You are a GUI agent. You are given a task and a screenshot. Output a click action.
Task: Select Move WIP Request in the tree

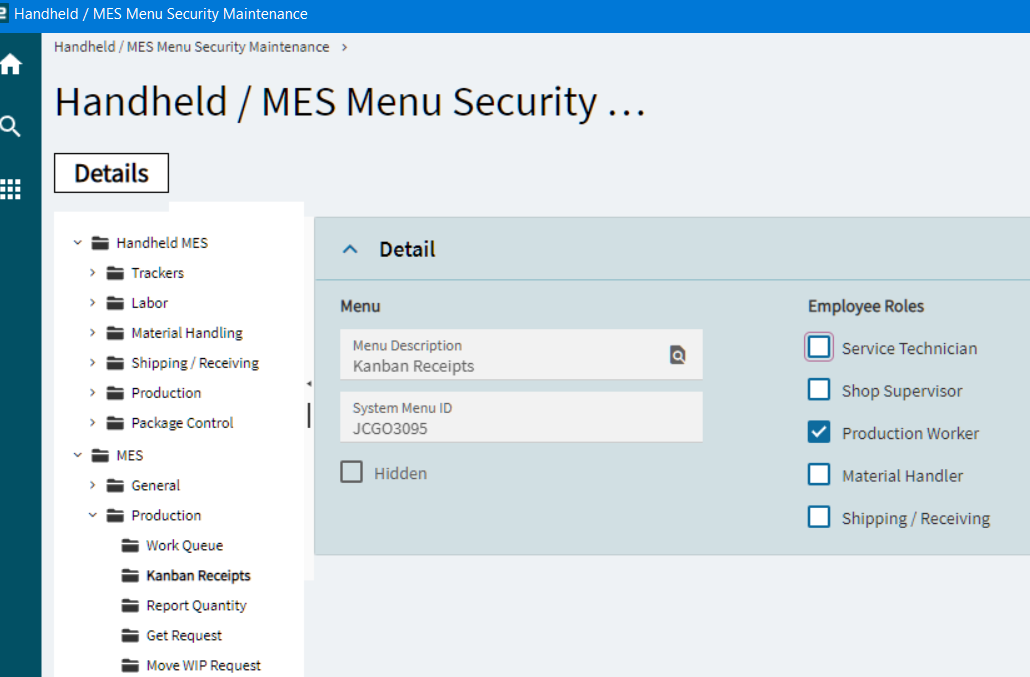[204, 666]
